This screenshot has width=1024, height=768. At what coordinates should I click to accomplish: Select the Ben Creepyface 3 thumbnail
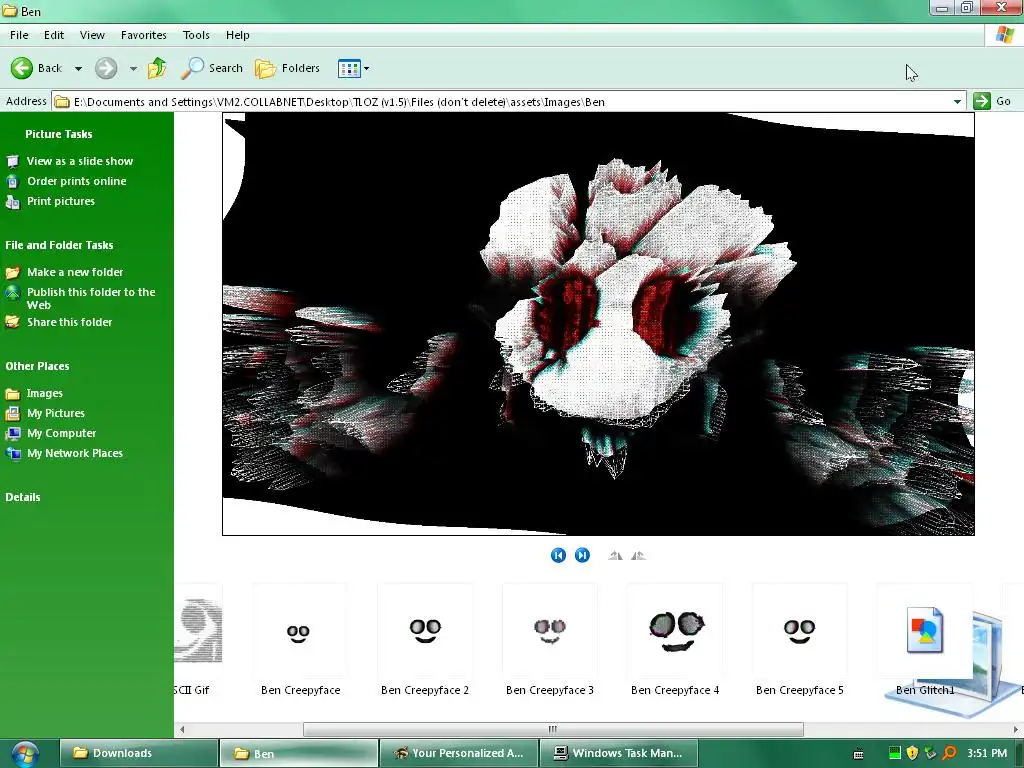coord(550,631)
